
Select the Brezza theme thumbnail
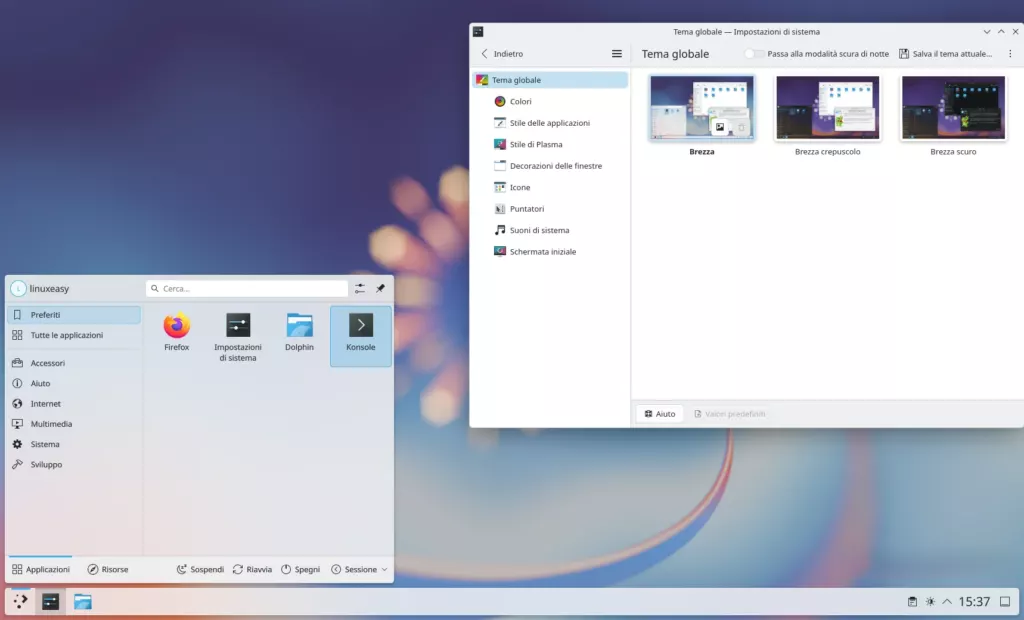[x=702, y=108]
